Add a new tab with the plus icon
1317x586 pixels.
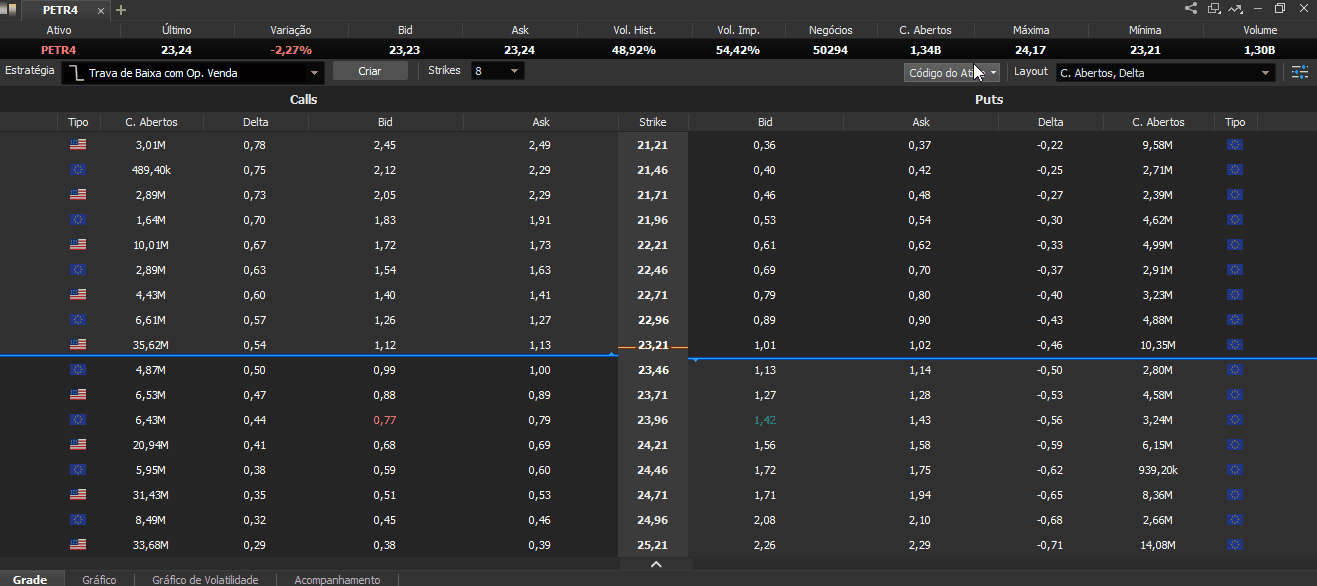[x=121, y=10]
